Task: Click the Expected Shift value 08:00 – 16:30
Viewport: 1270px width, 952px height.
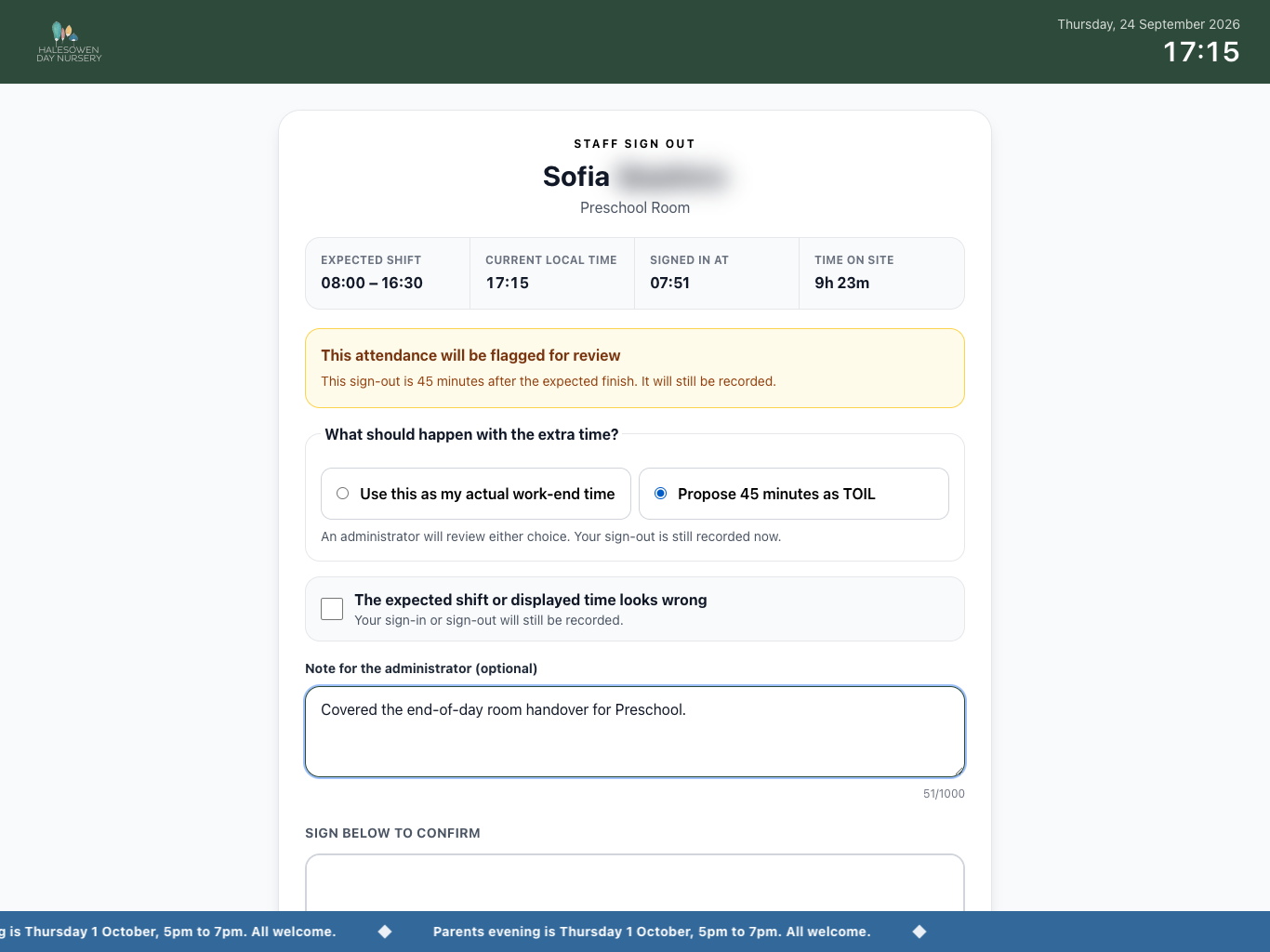Action: point(372,283)
